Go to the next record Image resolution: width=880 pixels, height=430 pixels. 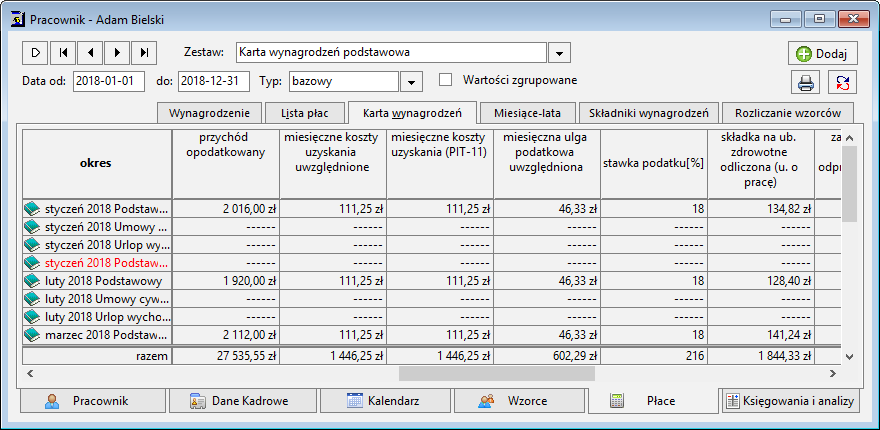(x=118, y=52)
